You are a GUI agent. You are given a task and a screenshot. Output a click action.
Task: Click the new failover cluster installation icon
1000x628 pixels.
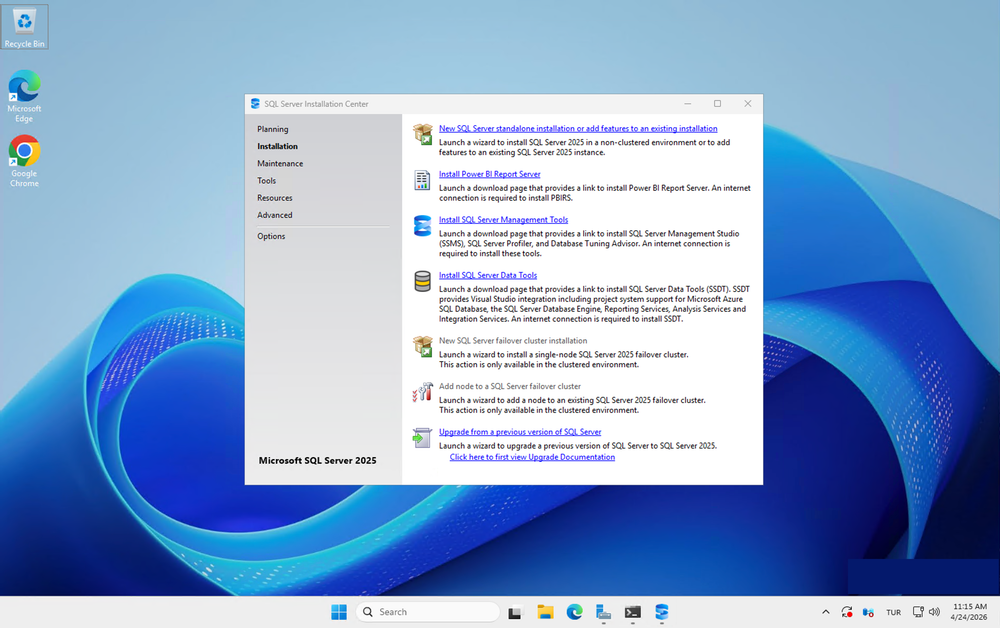(x=423, y=346)
